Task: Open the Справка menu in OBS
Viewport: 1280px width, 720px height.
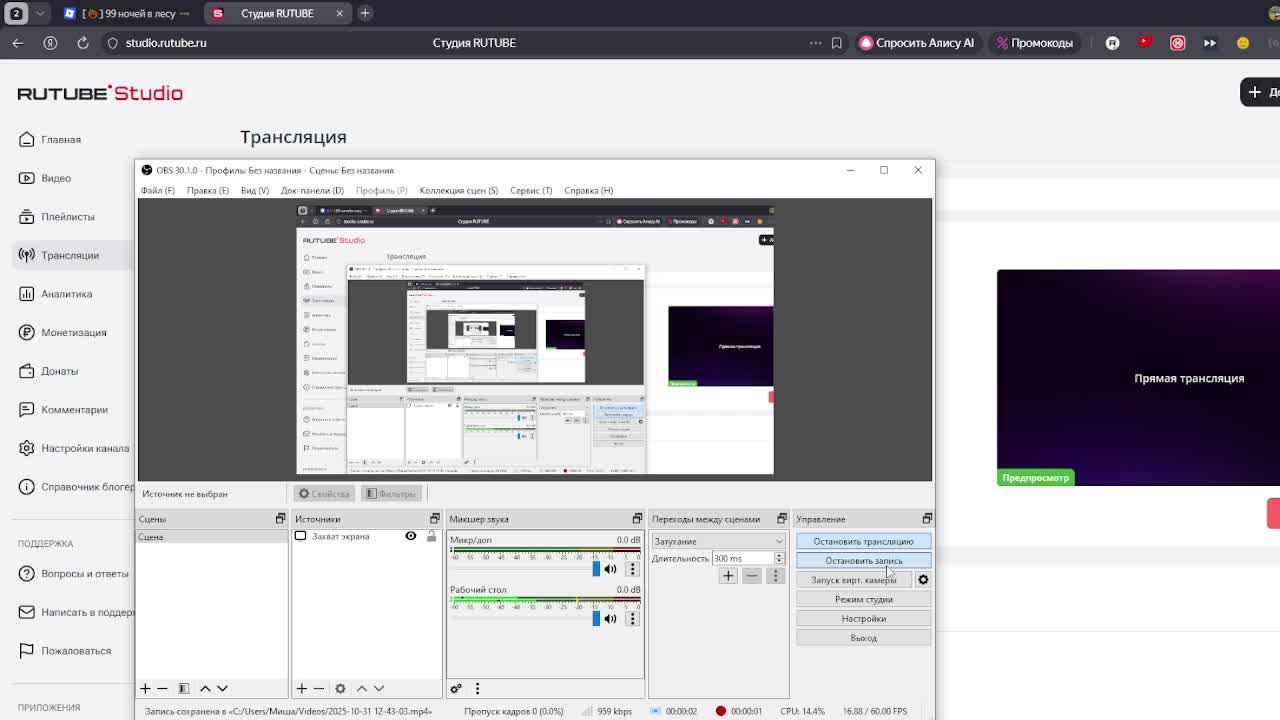Action: pyautogui.click(x=588, y=190)
